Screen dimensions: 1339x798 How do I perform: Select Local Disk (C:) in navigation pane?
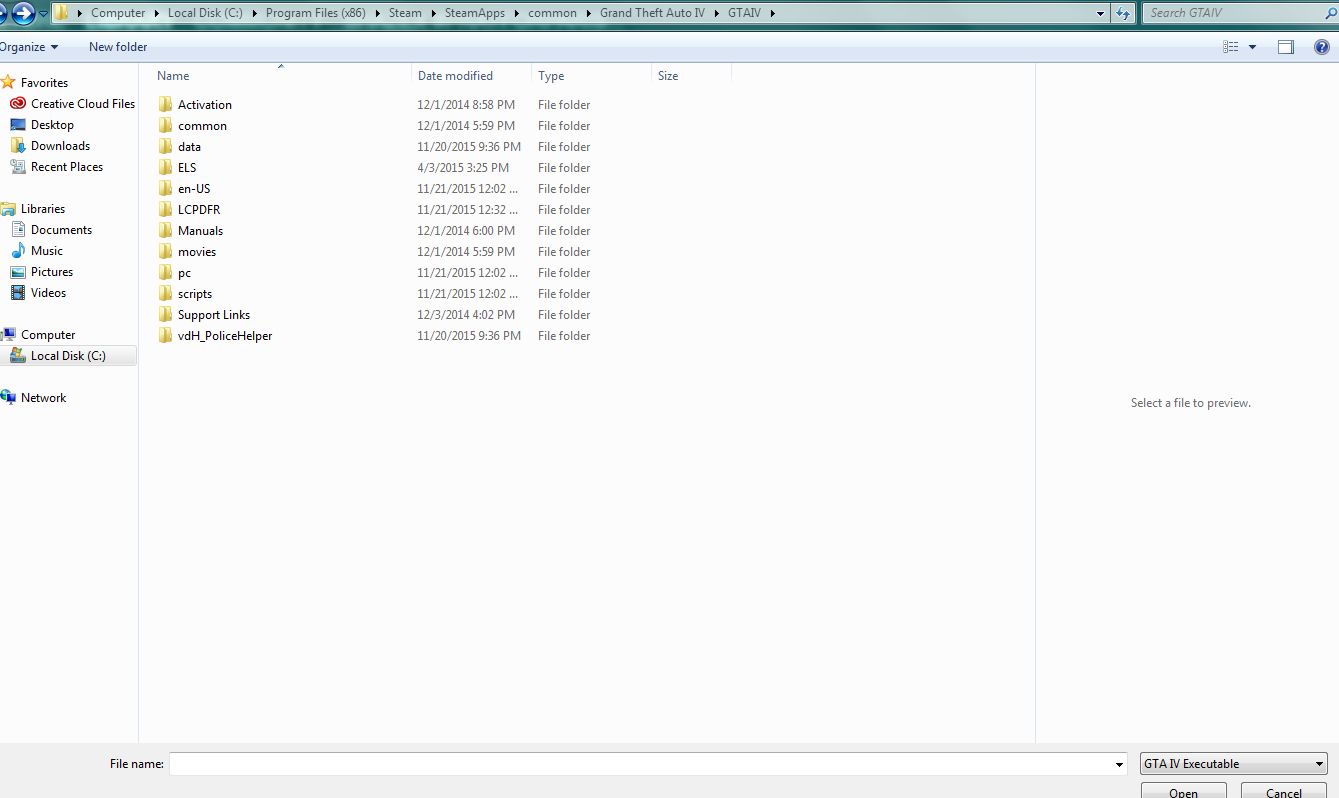click(68, 356)
